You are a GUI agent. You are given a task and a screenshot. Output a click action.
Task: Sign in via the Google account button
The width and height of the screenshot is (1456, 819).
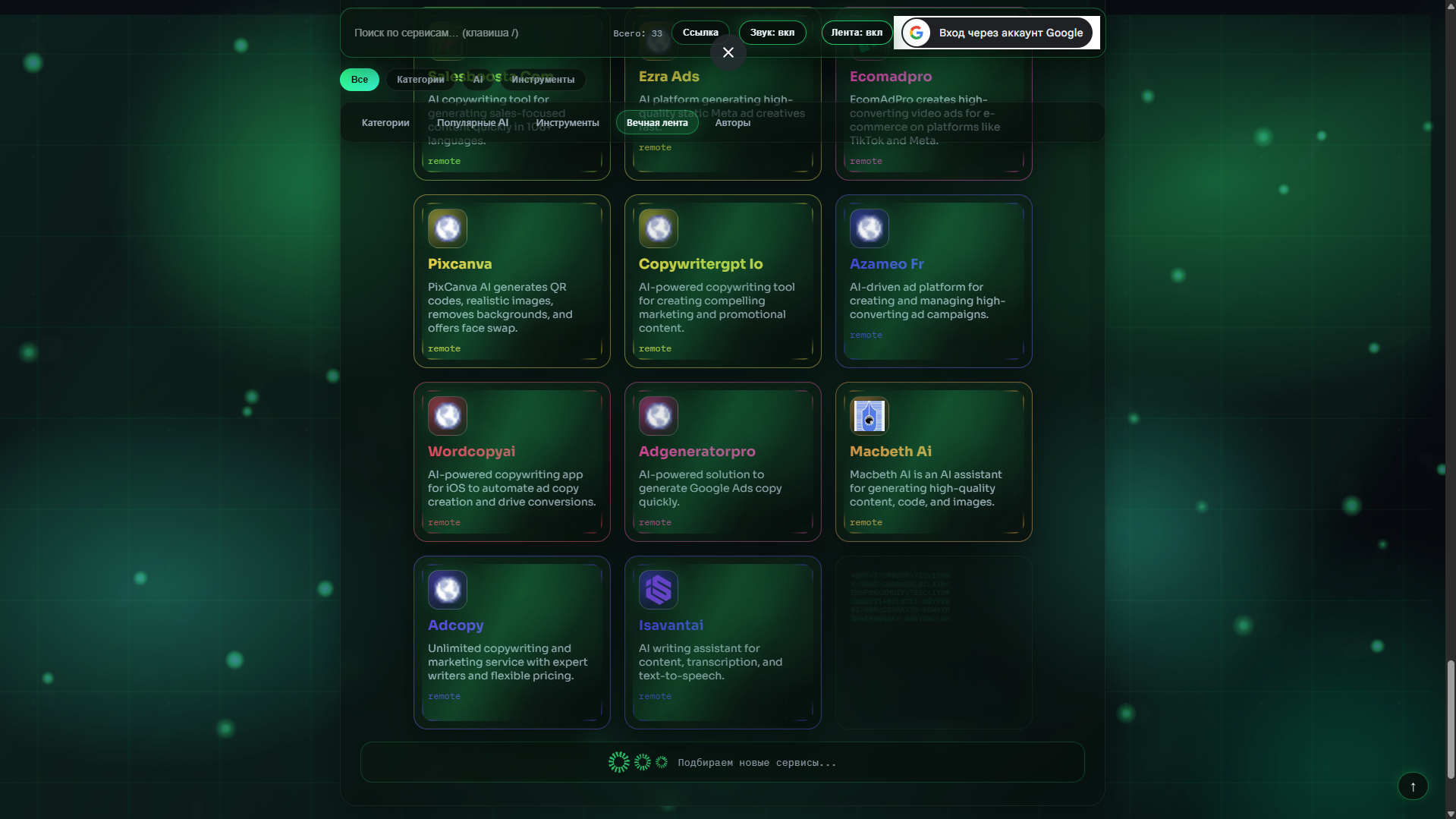tap(995, 32)
